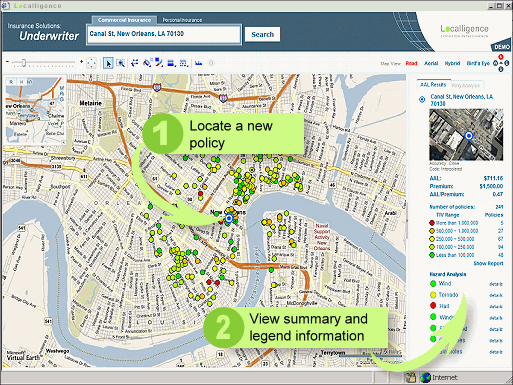Click the Number of policies label
This screenshot has height=385, width=513.
pos(452,207)
